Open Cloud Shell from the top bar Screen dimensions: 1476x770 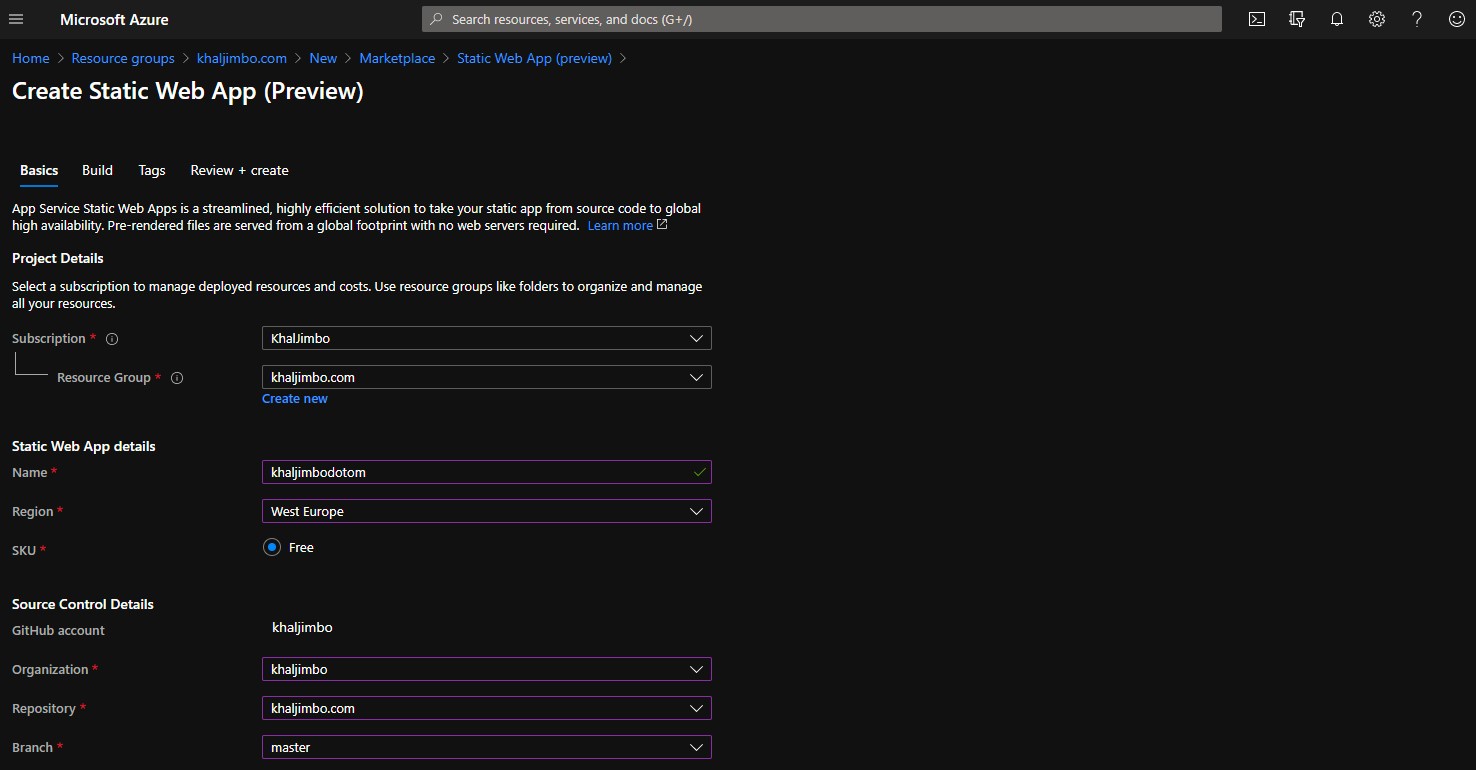tap(1257, 19)
